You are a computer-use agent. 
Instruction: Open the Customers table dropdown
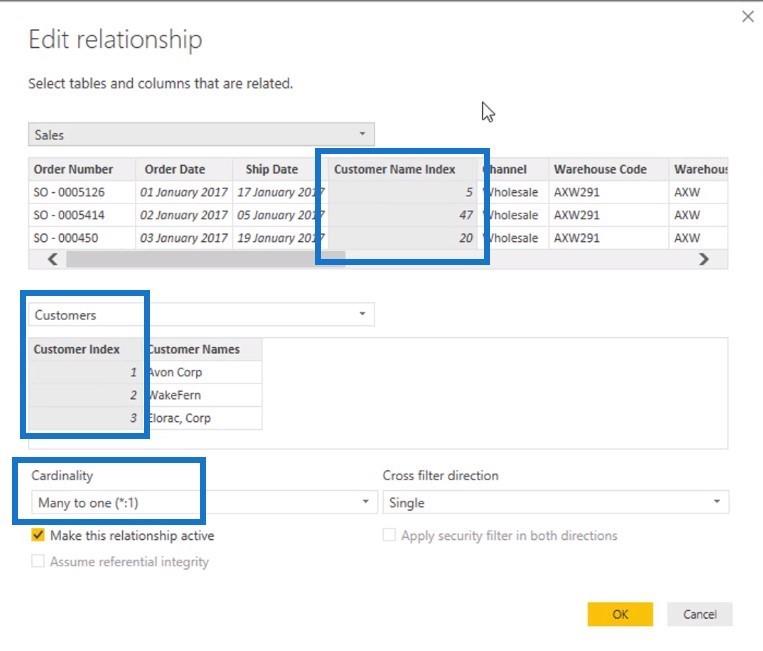coord(201,314)
